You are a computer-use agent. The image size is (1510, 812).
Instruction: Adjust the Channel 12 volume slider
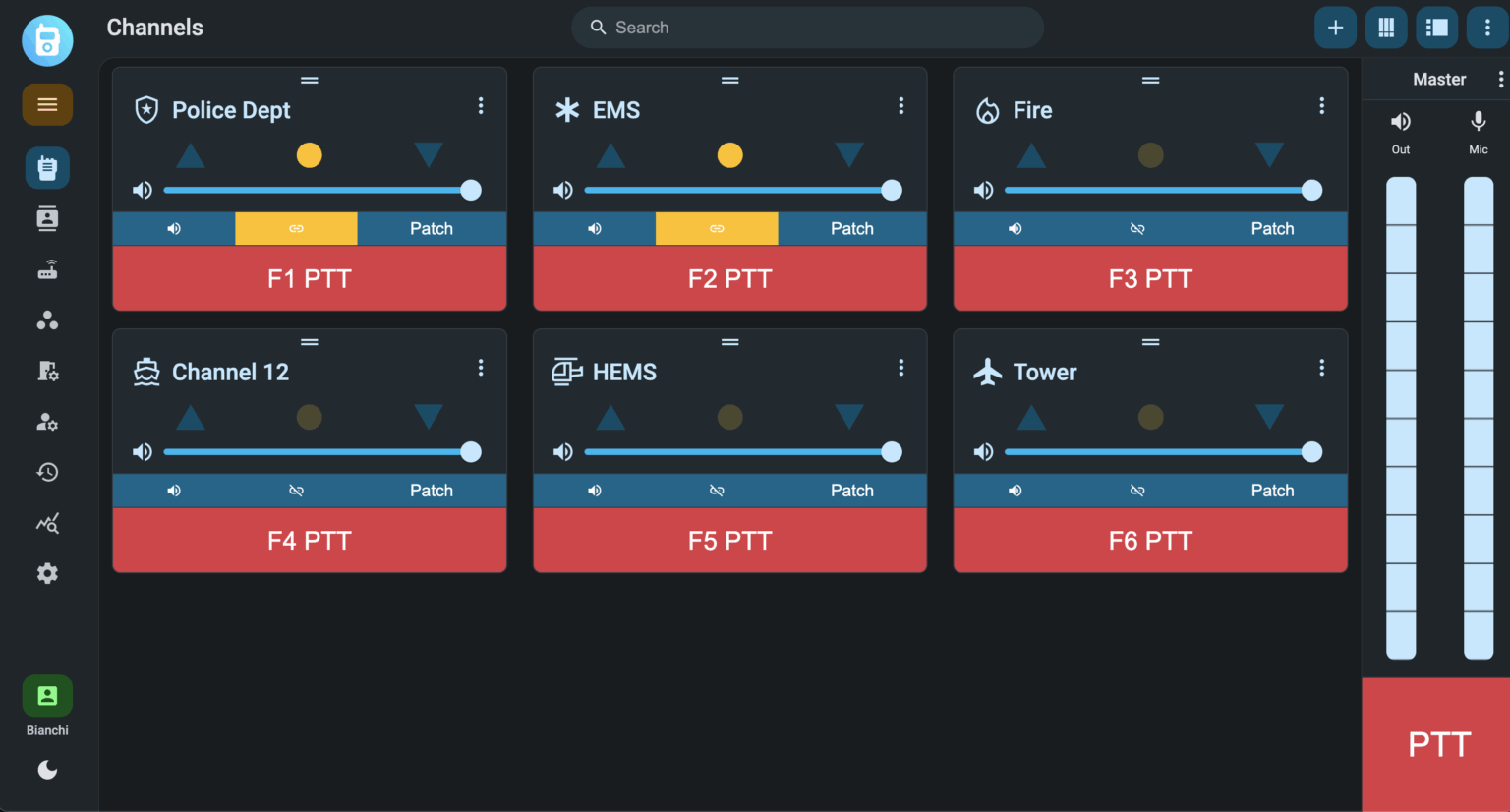click(x=317, y=452)
